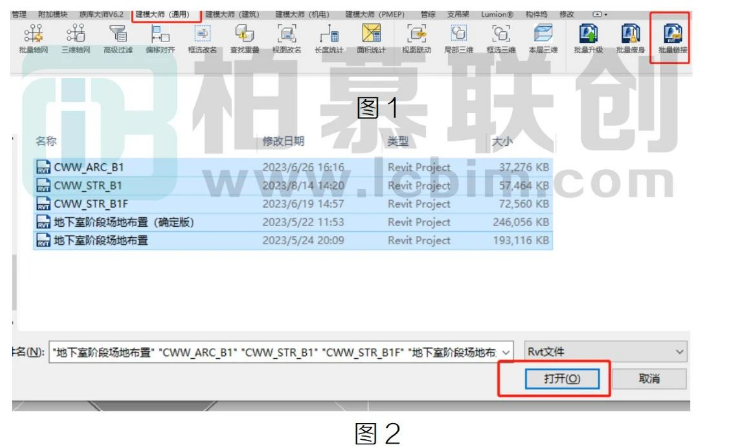The height and width of the screenshot is (448, 737).
Task: Click the 本层三维 current floor 3D tool
Action: [543, 39]
